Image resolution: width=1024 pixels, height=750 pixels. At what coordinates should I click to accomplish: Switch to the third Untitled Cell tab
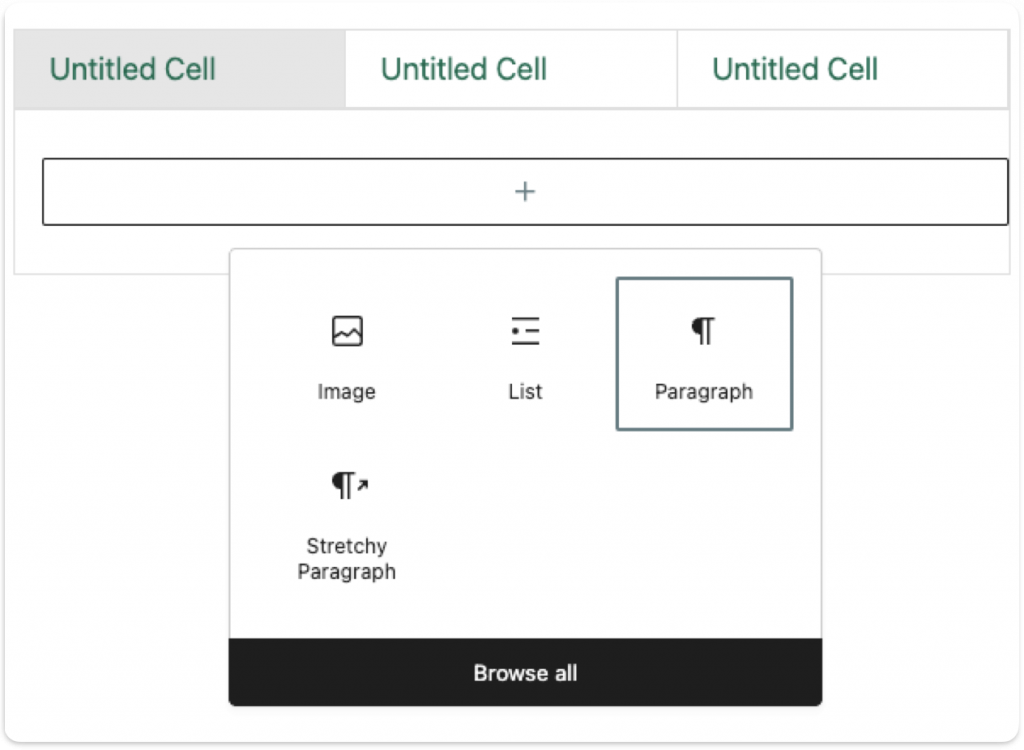coord(842,69)
